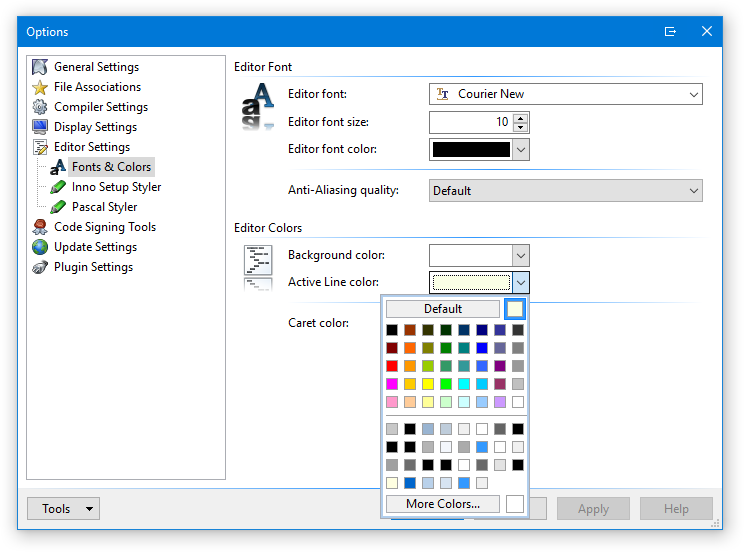Image resolution: width=744 pixels, height=552 pixels.
Task: Click the globe icon for Update Settings
Action: pos(40,247)
